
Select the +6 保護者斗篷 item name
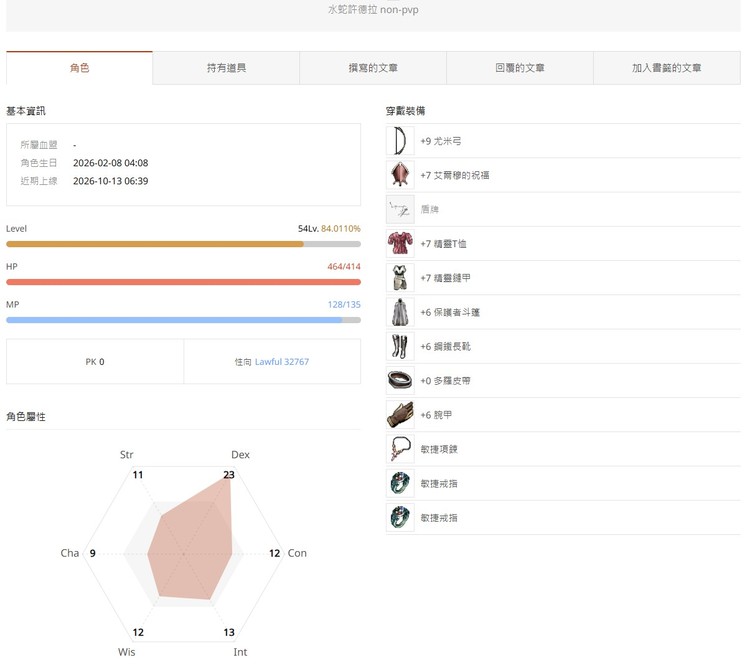[x=450, y=312]
